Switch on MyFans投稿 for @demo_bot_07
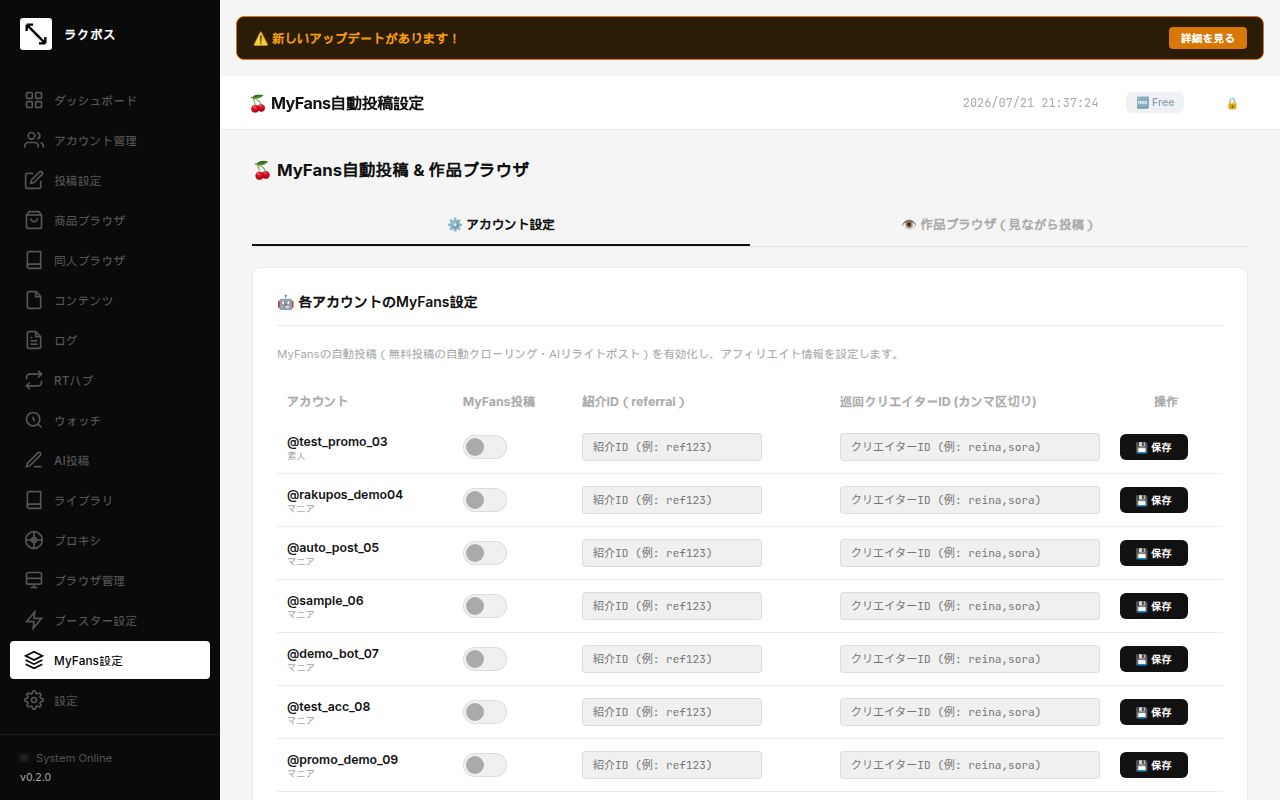 [x=485, y=659]
